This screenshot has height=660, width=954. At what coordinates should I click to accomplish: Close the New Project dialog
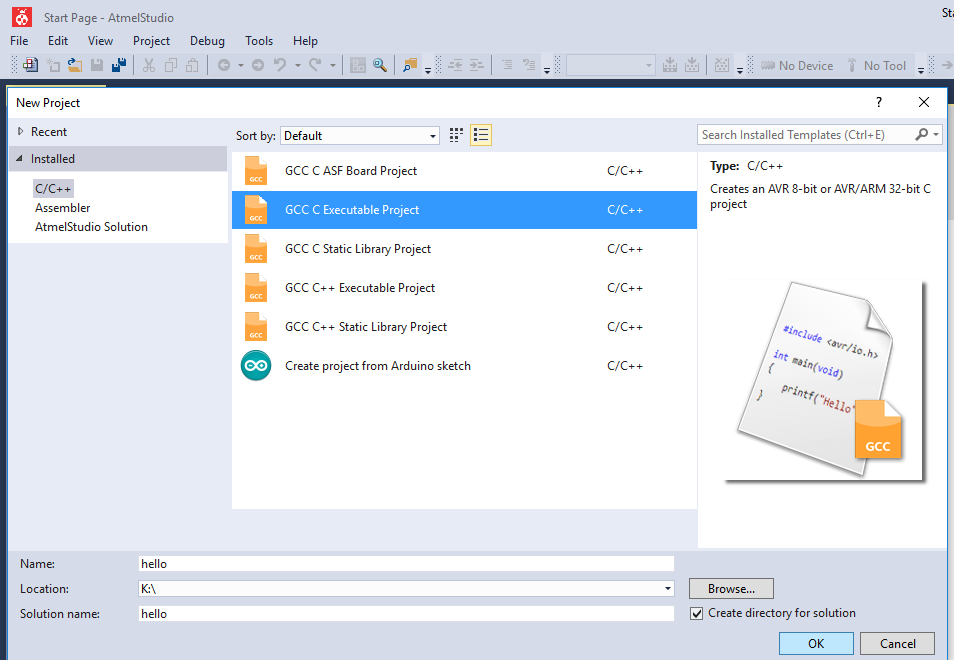(x=924, y=102)
